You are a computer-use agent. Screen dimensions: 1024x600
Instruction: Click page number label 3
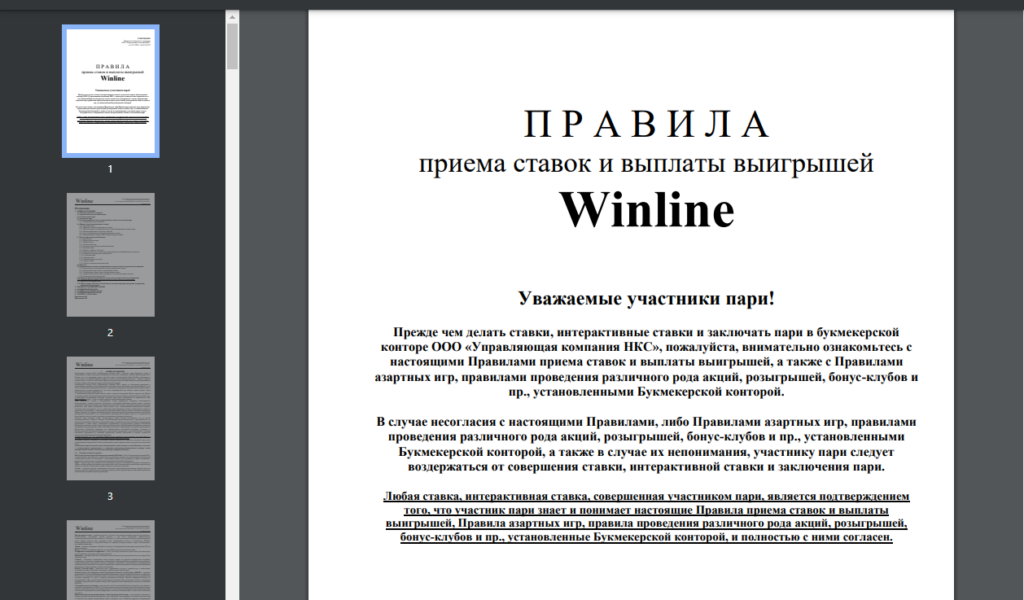coord(110,496)
